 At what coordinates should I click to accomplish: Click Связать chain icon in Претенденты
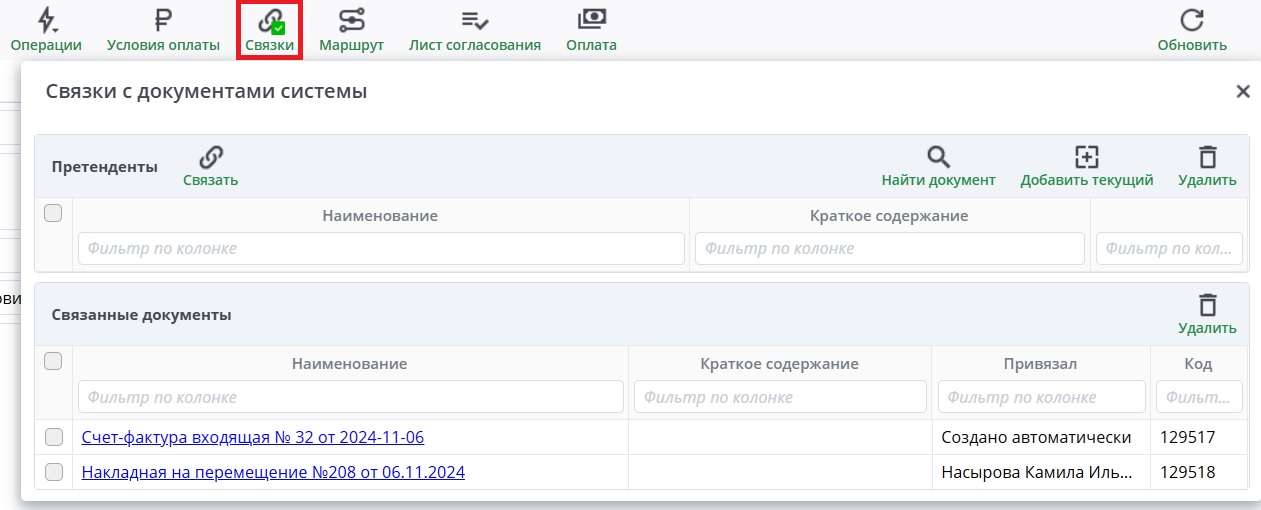coord(210,157)
